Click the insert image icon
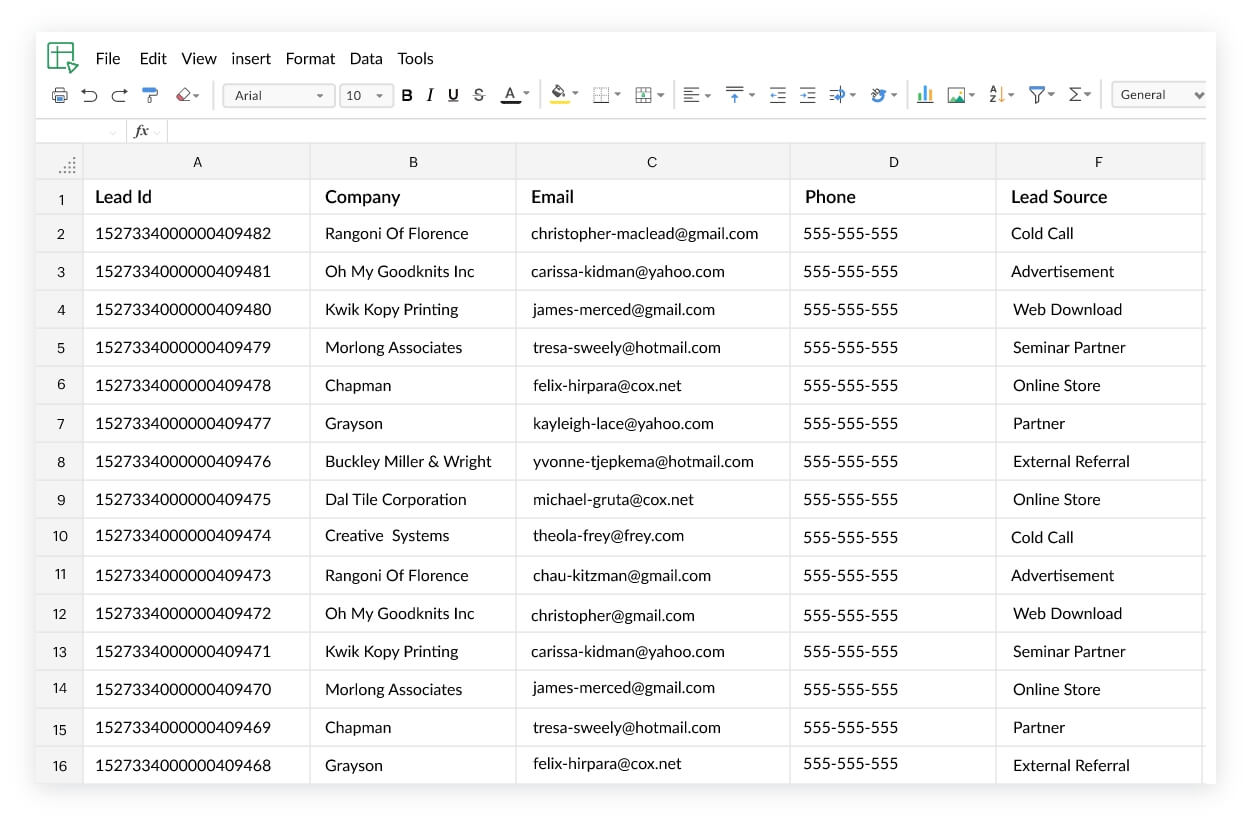This screenshot has height=824, width=1252. (956, 96)
